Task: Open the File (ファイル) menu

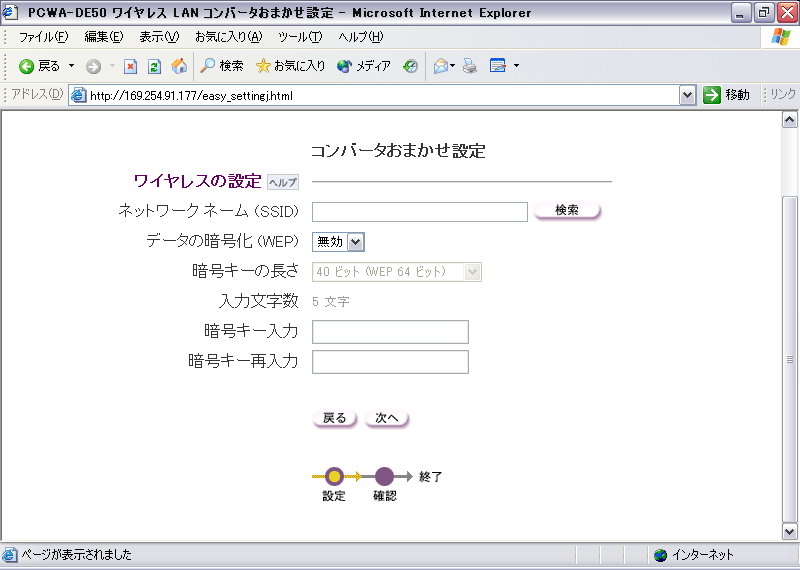Action: (x=43, y=37)
